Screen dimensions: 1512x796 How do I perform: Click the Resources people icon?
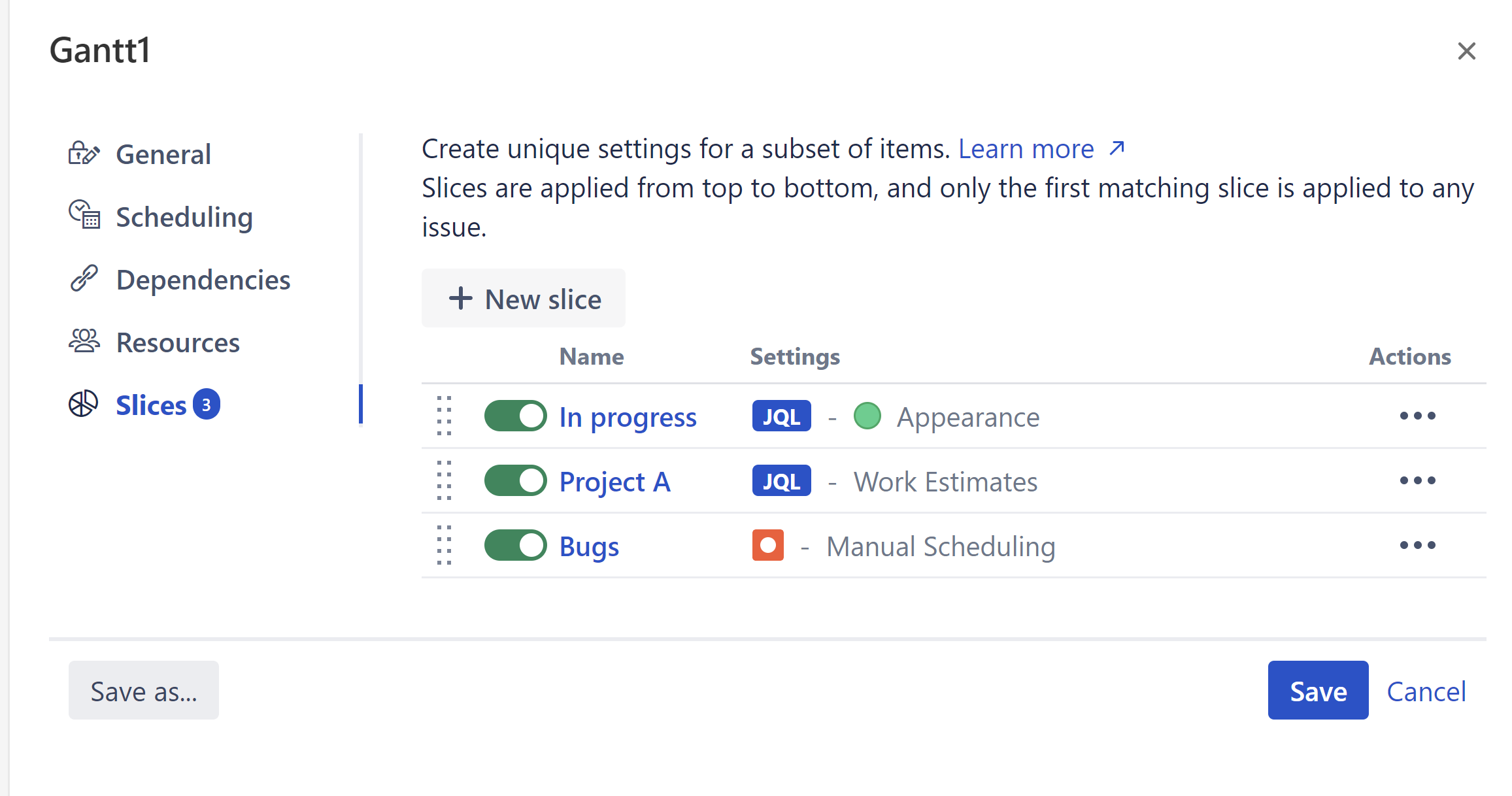point(84,341)
